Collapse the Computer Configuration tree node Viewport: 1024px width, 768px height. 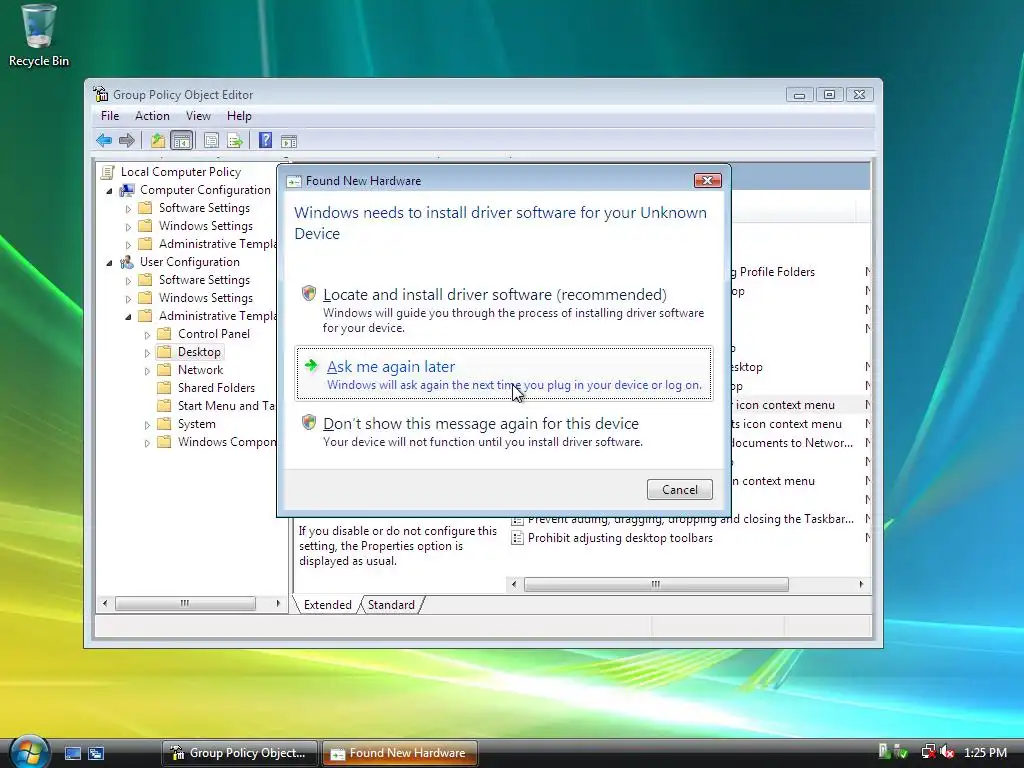pyautogui.click(x=109, y=191)
